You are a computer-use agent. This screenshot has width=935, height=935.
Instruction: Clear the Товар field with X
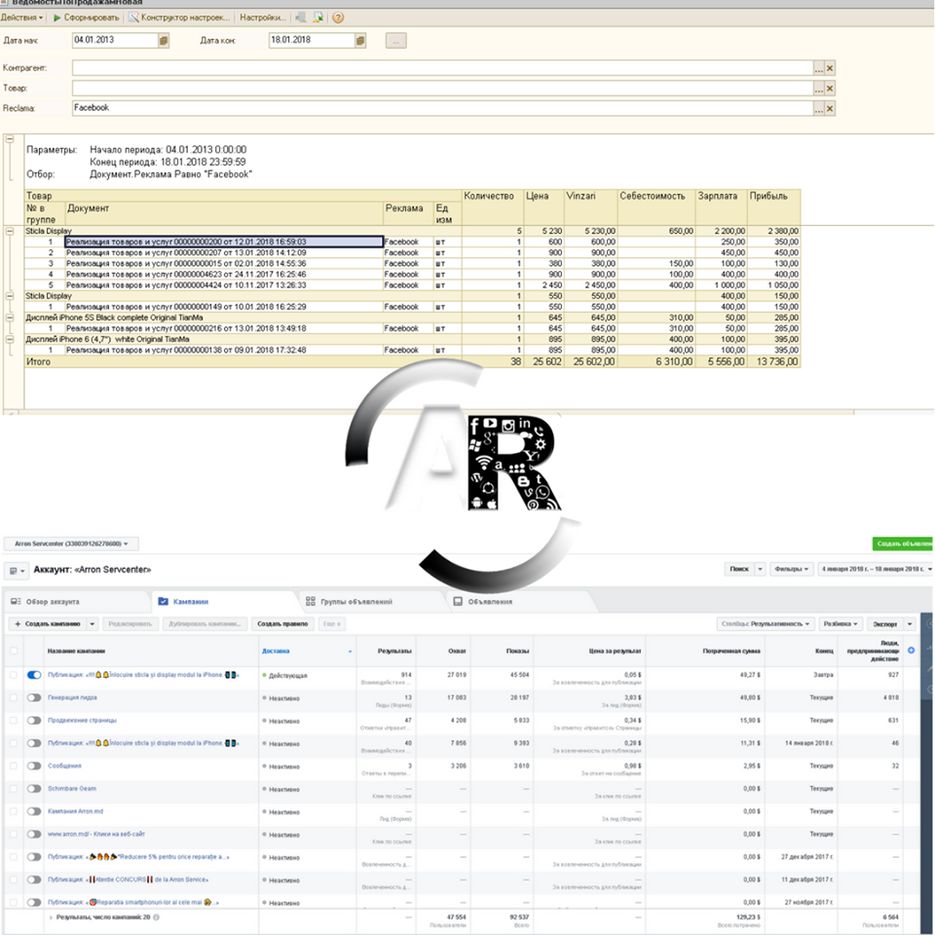coord(829,88)
